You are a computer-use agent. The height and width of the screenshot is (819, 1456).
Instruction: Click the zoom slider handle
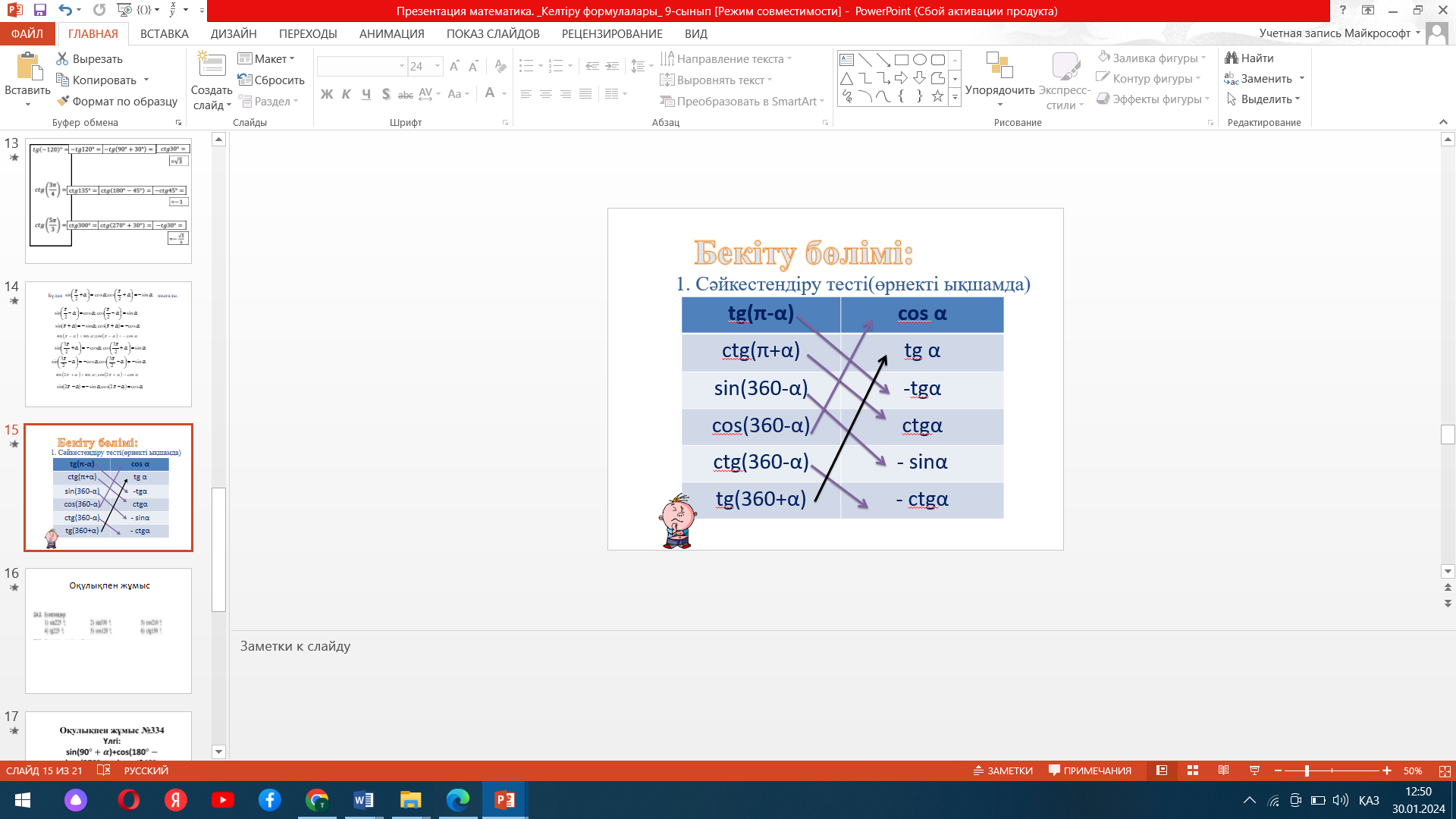coord(1307,770)
